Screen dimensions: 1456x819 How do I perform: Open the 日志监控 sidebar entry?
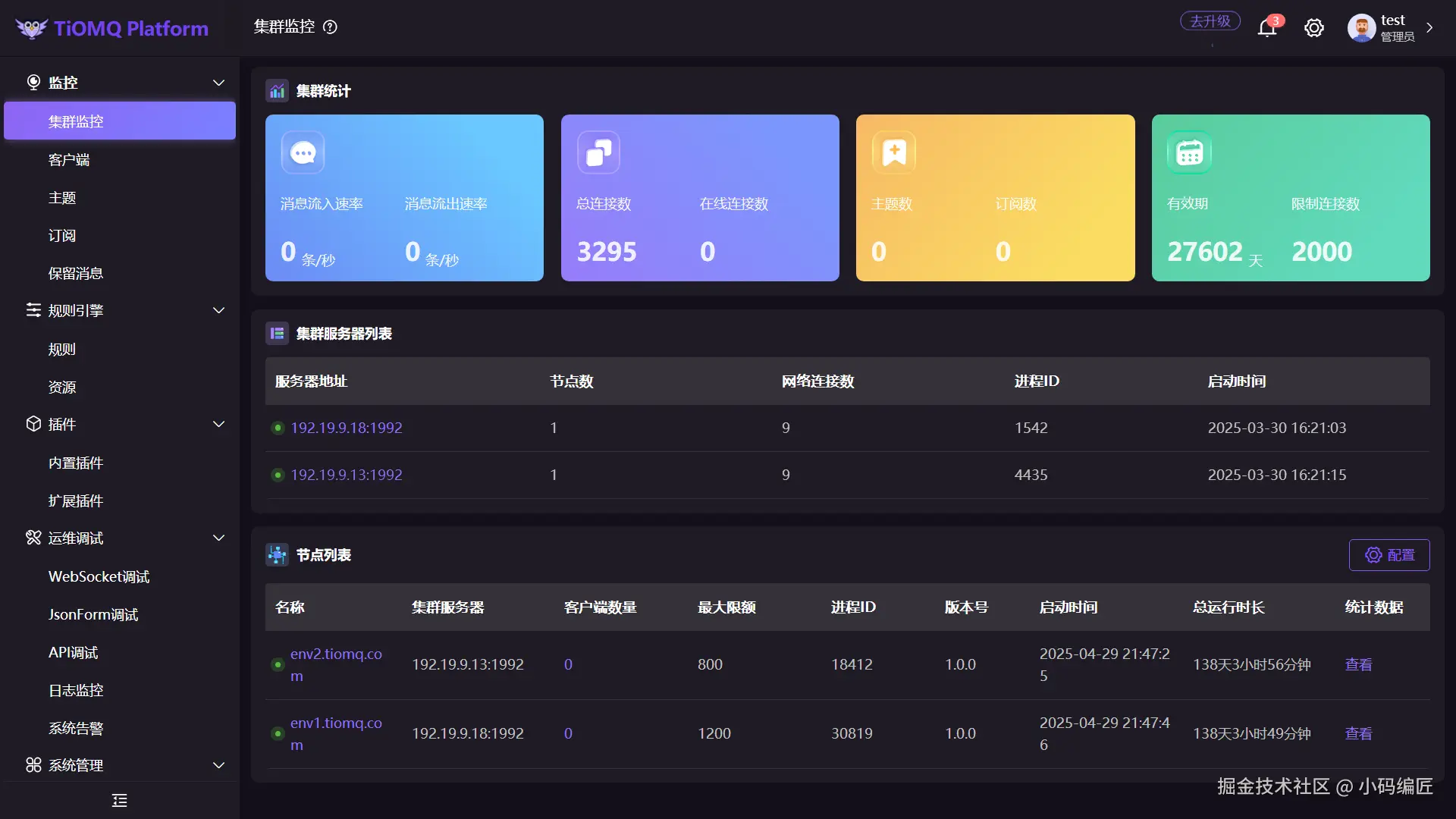click(76, 690)
